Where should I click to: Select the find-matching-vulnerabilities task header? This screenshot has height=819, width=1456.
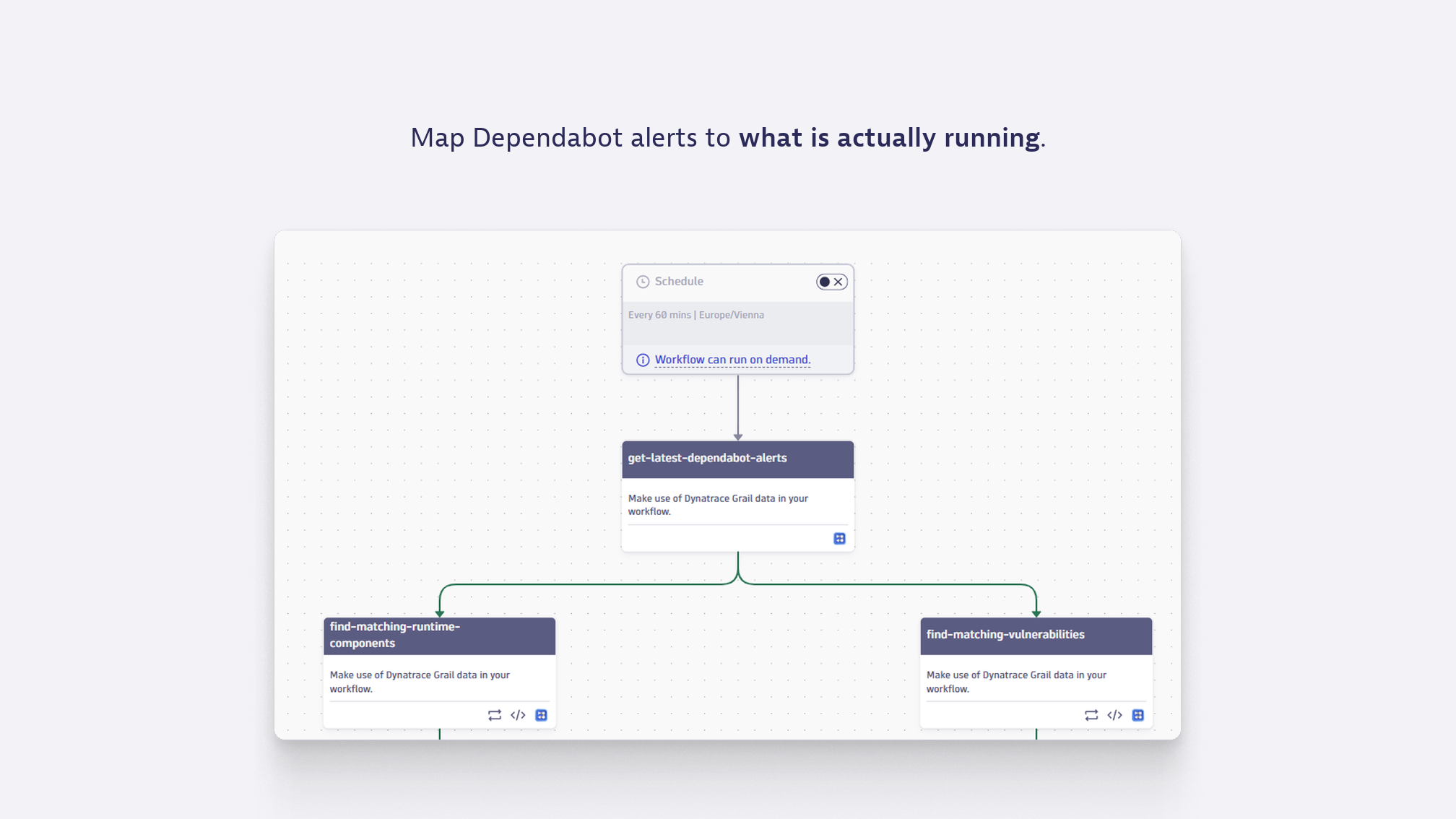click(1036, 636)
